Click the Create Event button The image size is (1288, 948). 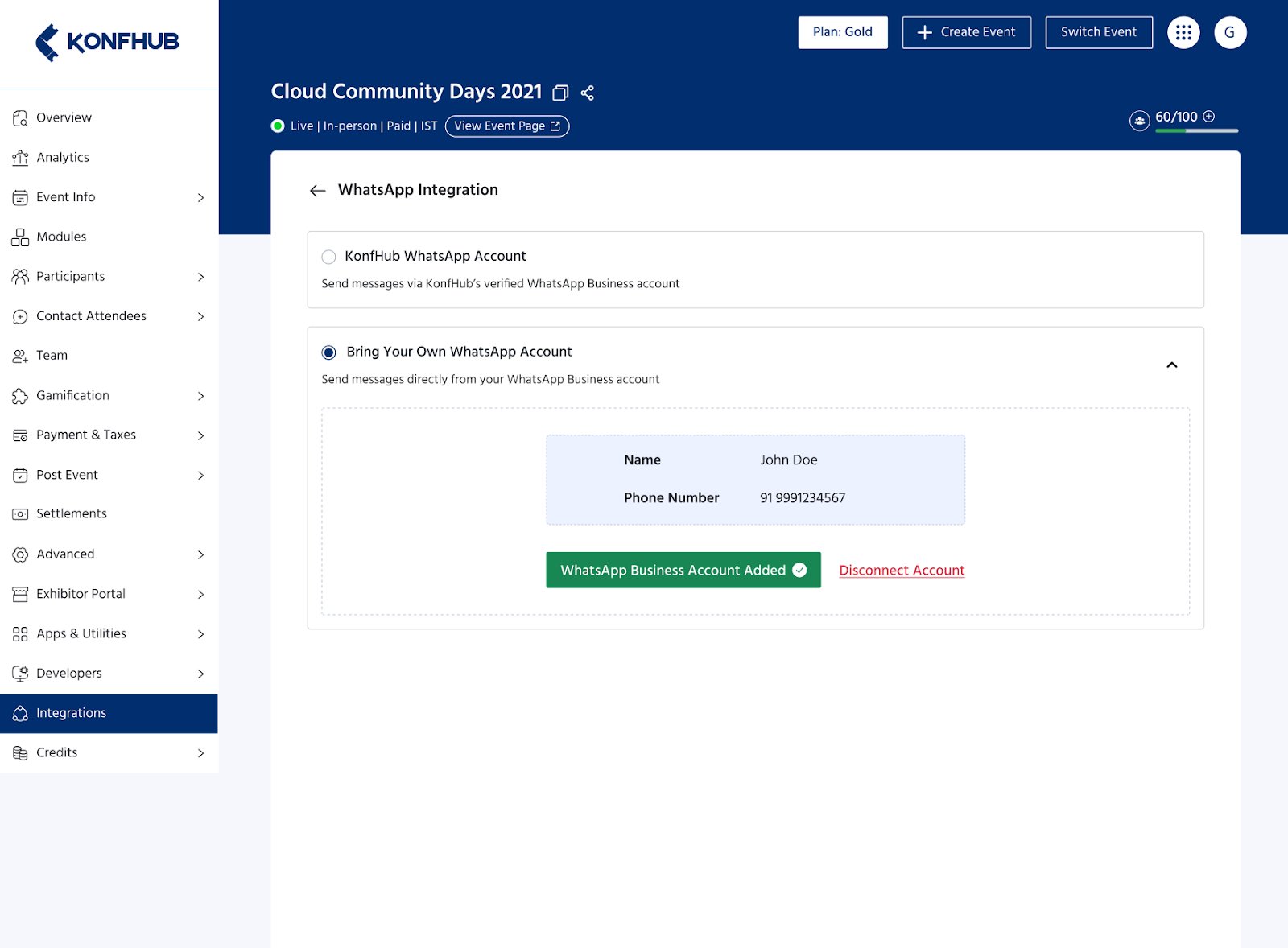[x=966, y=32]
